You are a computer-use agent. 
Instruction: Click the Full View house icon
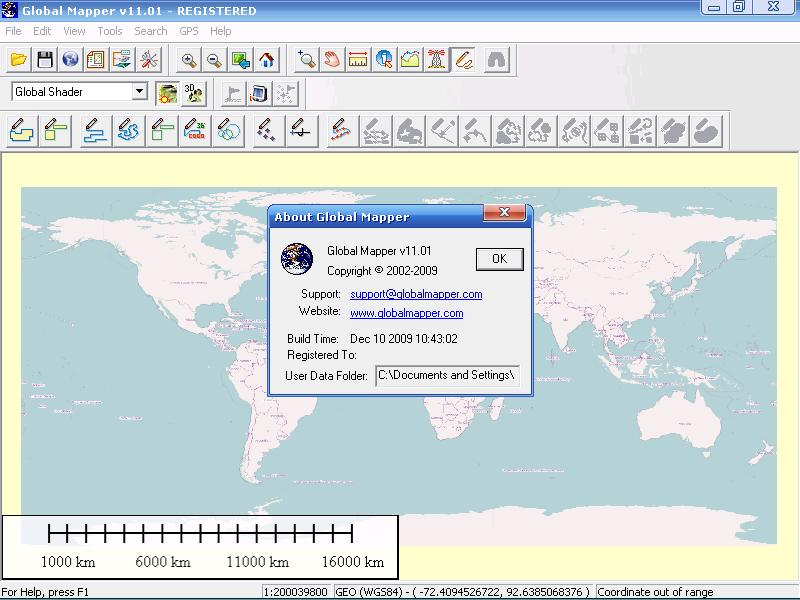[x=266, y=60]
